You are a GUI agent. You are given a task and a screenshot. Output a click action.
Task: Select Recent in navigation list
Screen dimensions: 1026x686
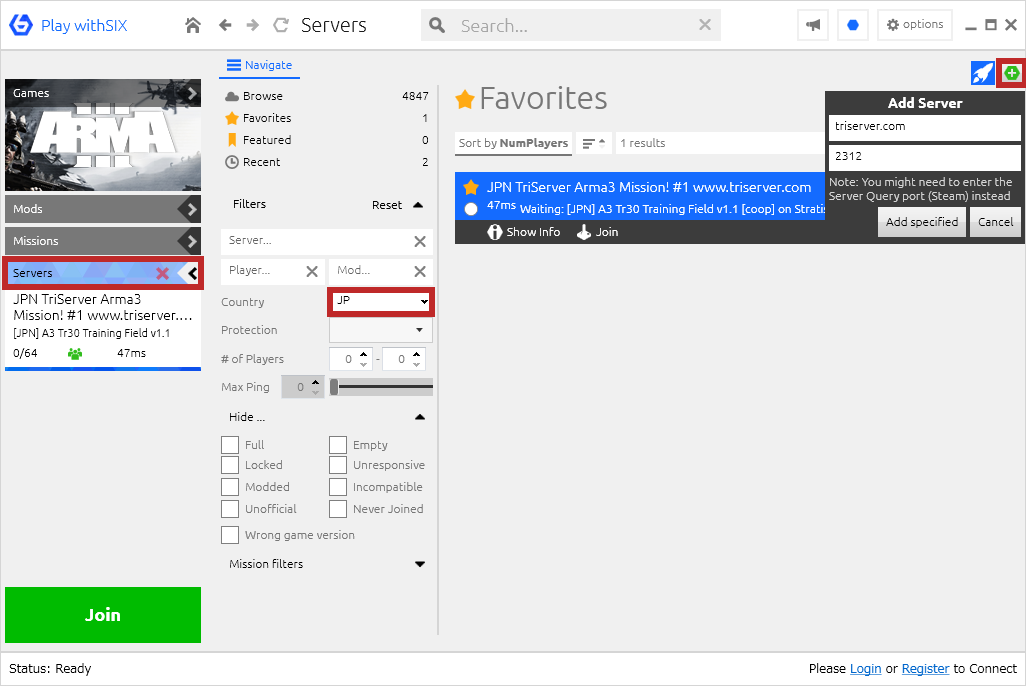point(327,162)
